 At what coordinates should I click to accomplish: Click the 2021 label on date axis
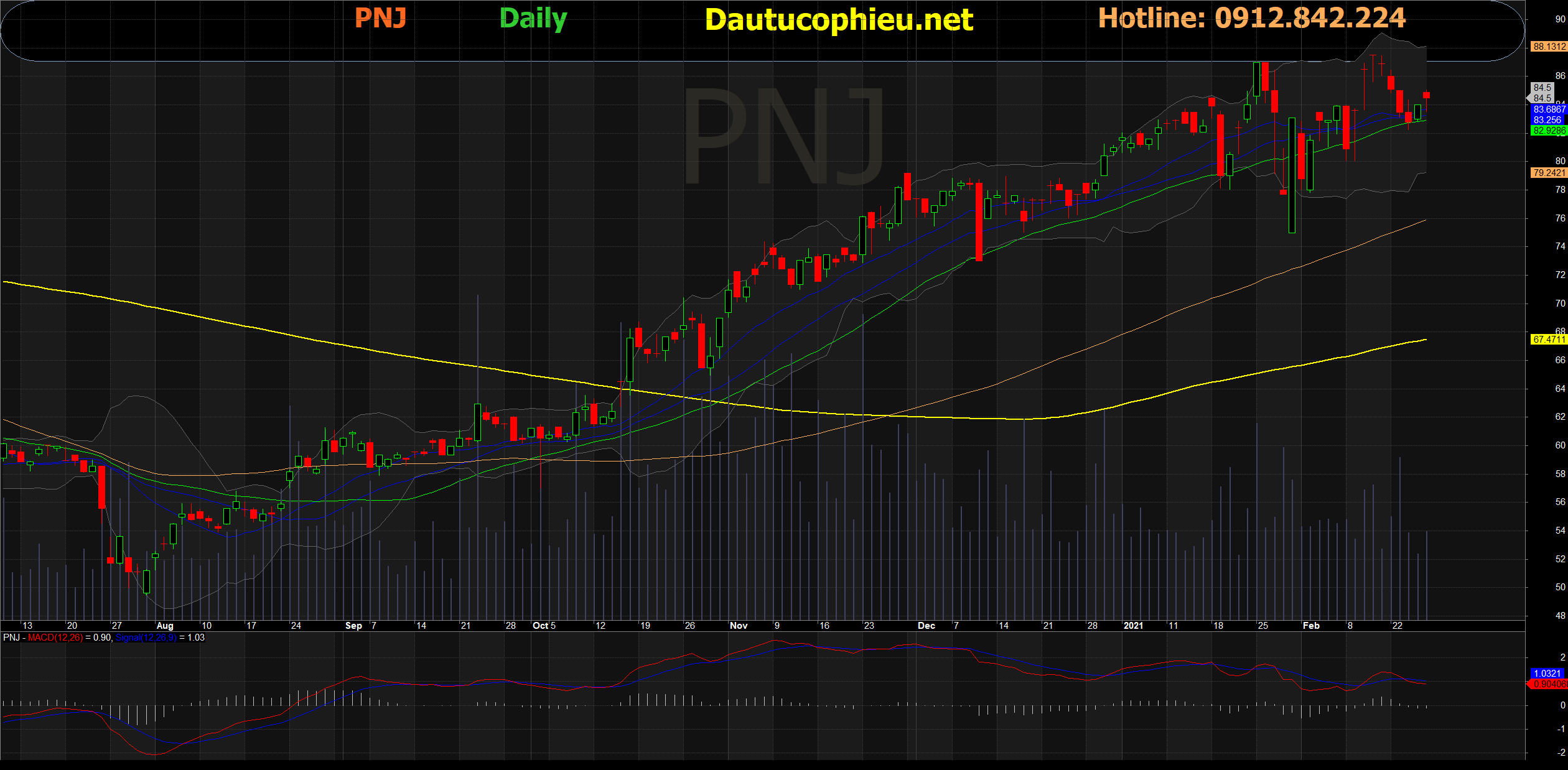click(1133, 626)
